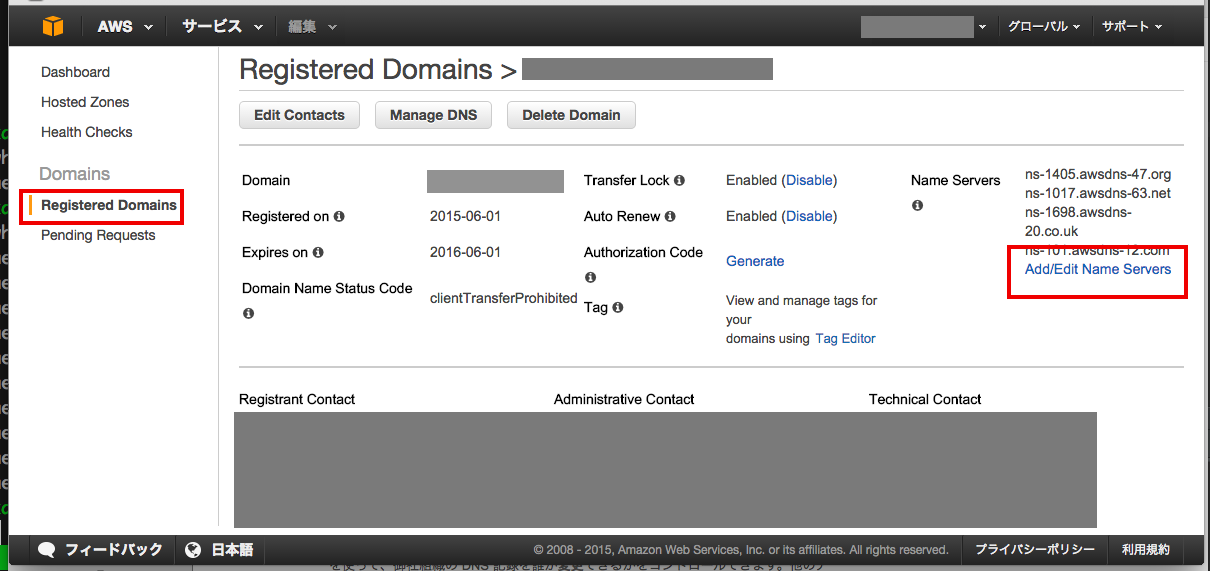The width and height of the screenshot is (1210, 571).
Task: Click フィードバック feedback in footer
Action: point(113,550)
